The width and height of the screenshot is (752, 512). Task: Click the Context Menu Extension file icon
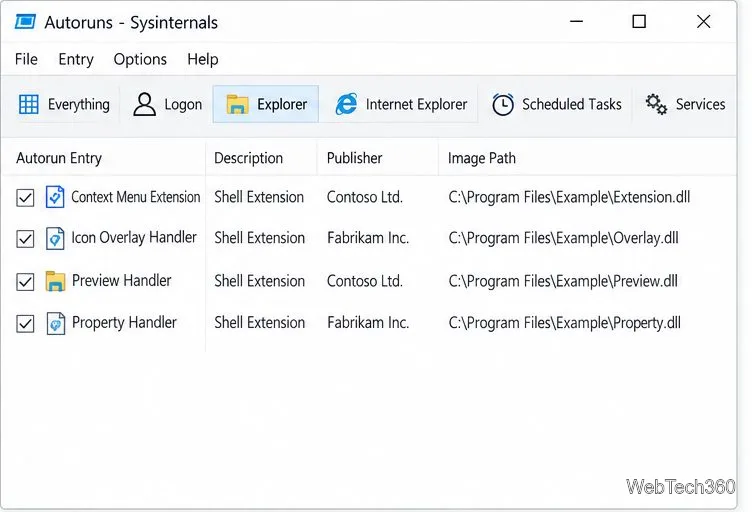click(x=55, y=197)
